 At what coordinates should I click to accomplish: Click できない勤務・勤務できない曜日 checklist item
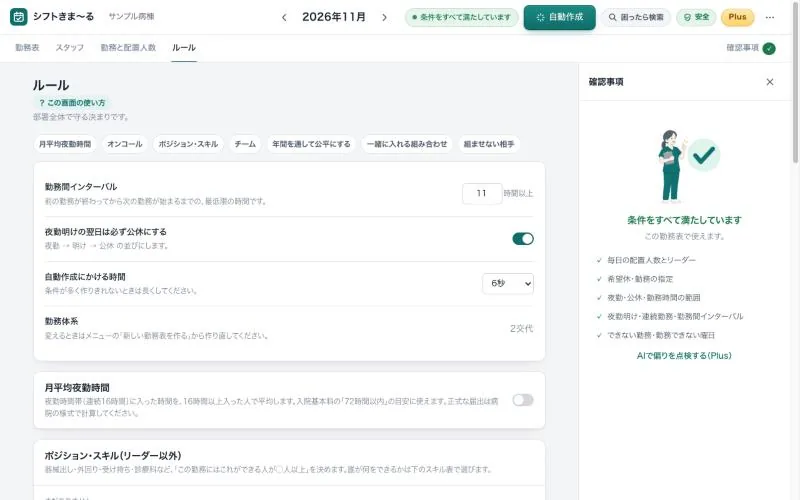tap(661, 336)
